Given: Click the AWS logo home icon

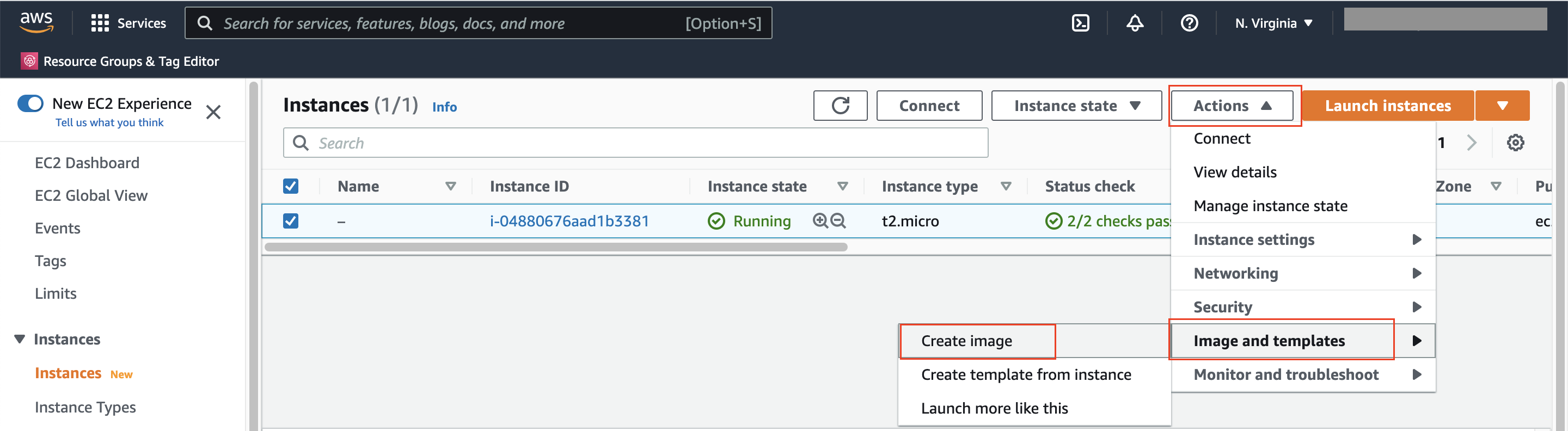Looking at the screenshot, I should pyautogui.click(x=36, y=22).
